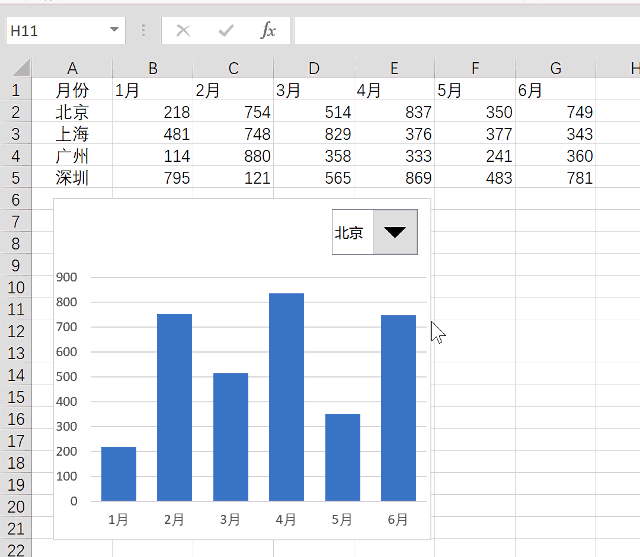640x557 pixels.
Task: Click the three-dot formula bar resize handle
Action: point(143,31)
